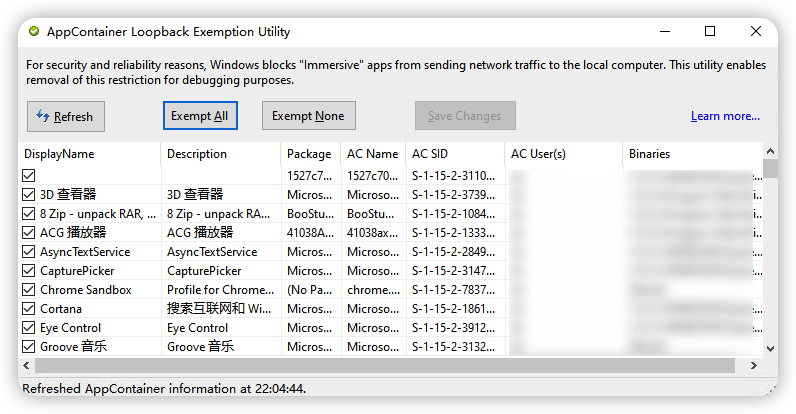Click the Exempt None button
Screen dimensions: 796x414
click(x=308, y=116)
